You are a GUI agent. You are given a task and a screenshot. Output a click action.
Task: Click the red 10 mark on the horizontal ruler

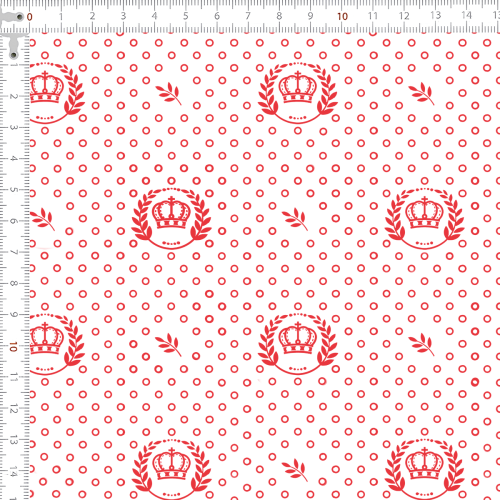tap(342, 16)
